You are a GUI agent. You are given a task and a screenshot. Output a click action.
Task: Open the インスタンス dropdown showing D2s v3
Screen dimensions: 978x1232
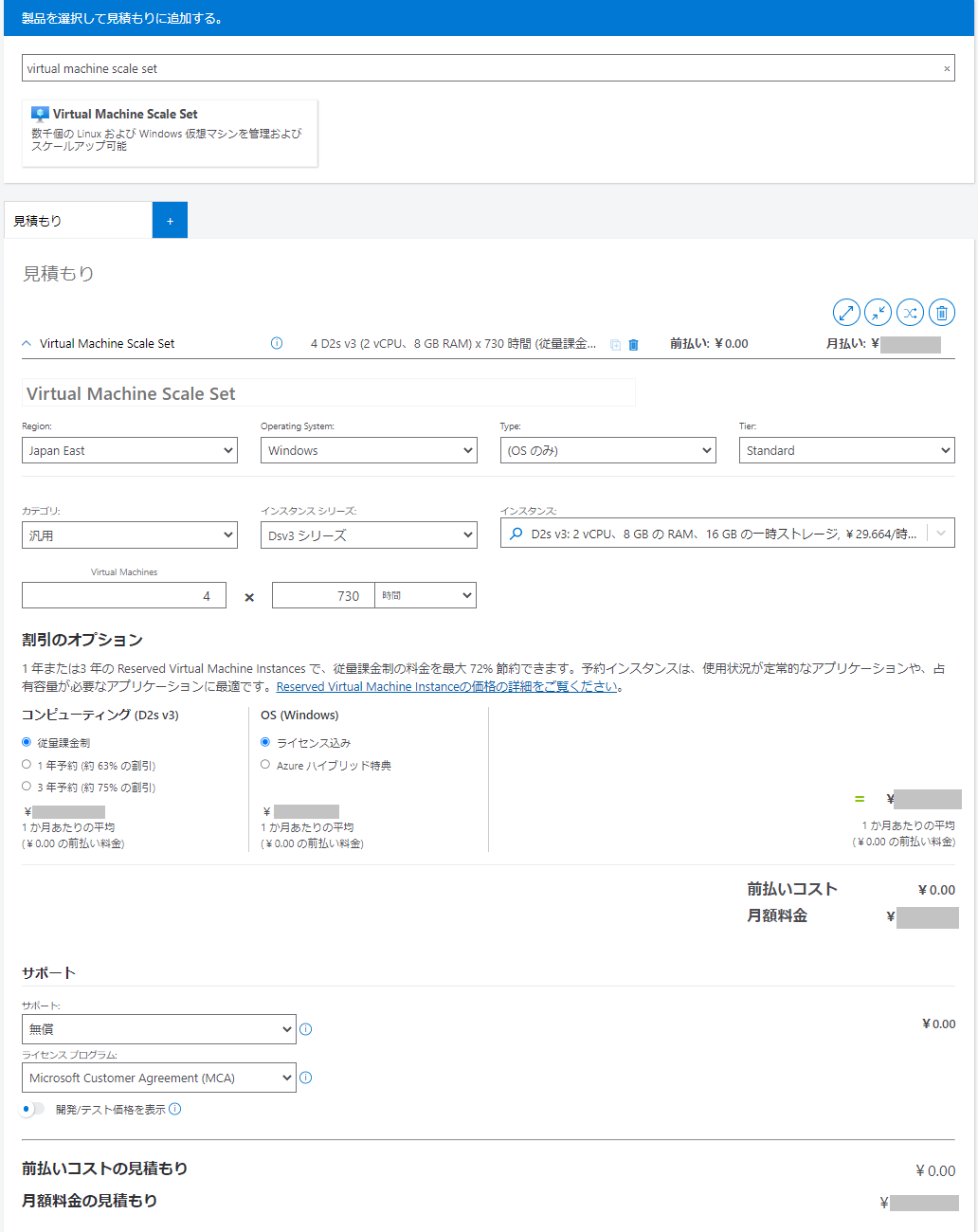click(x=728, y=534)
